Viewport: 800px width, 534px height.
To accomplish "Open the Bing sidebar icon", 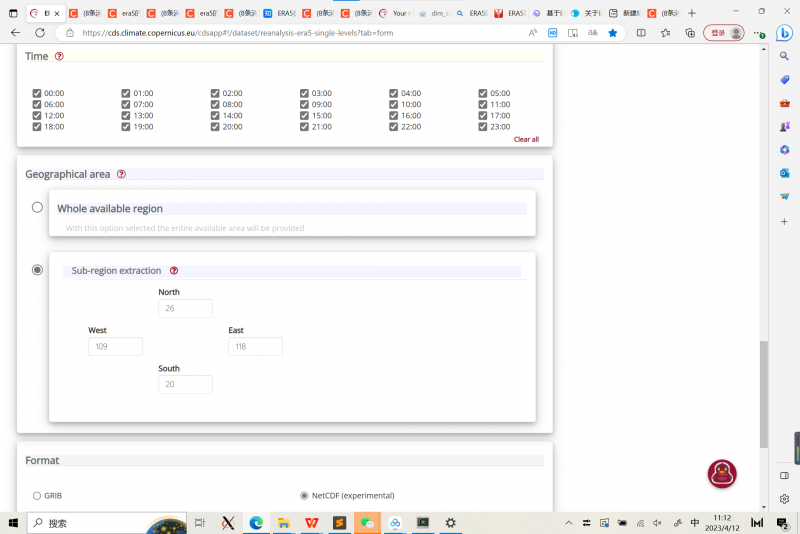I will [x=785, y=32].
